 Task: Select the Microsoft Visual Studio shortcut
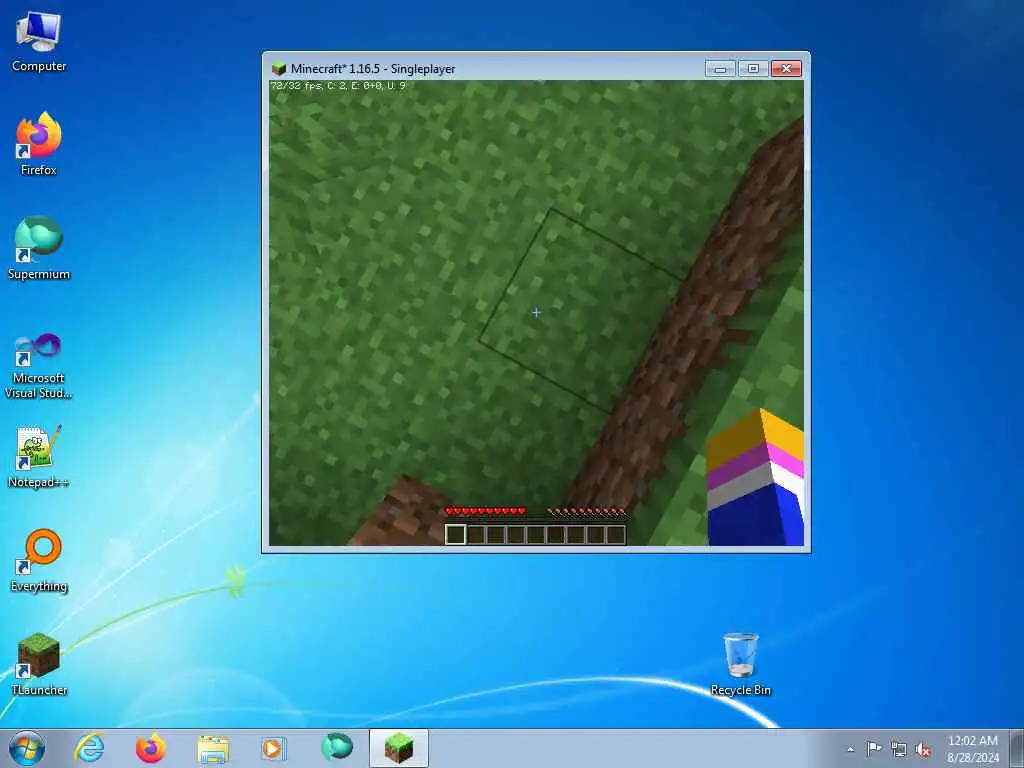coord(39,366)
